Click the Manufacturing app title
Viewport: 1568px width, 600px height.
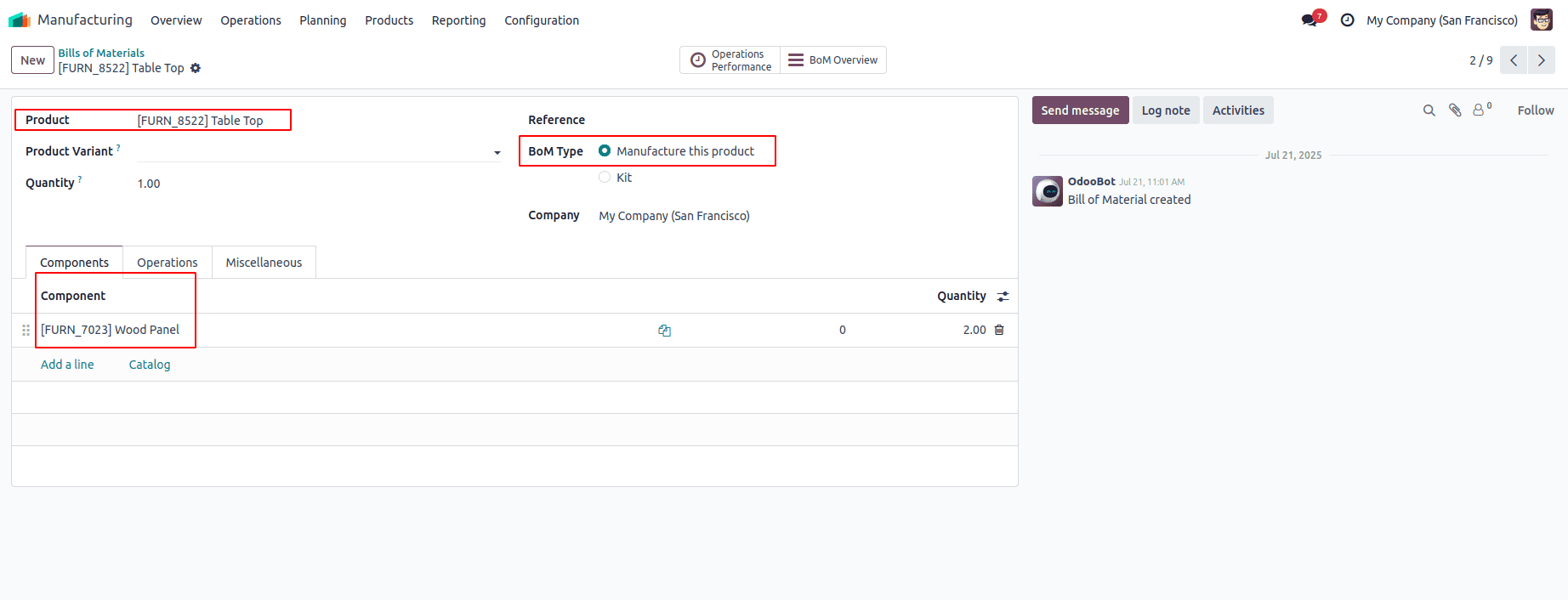tap(85, 20)
